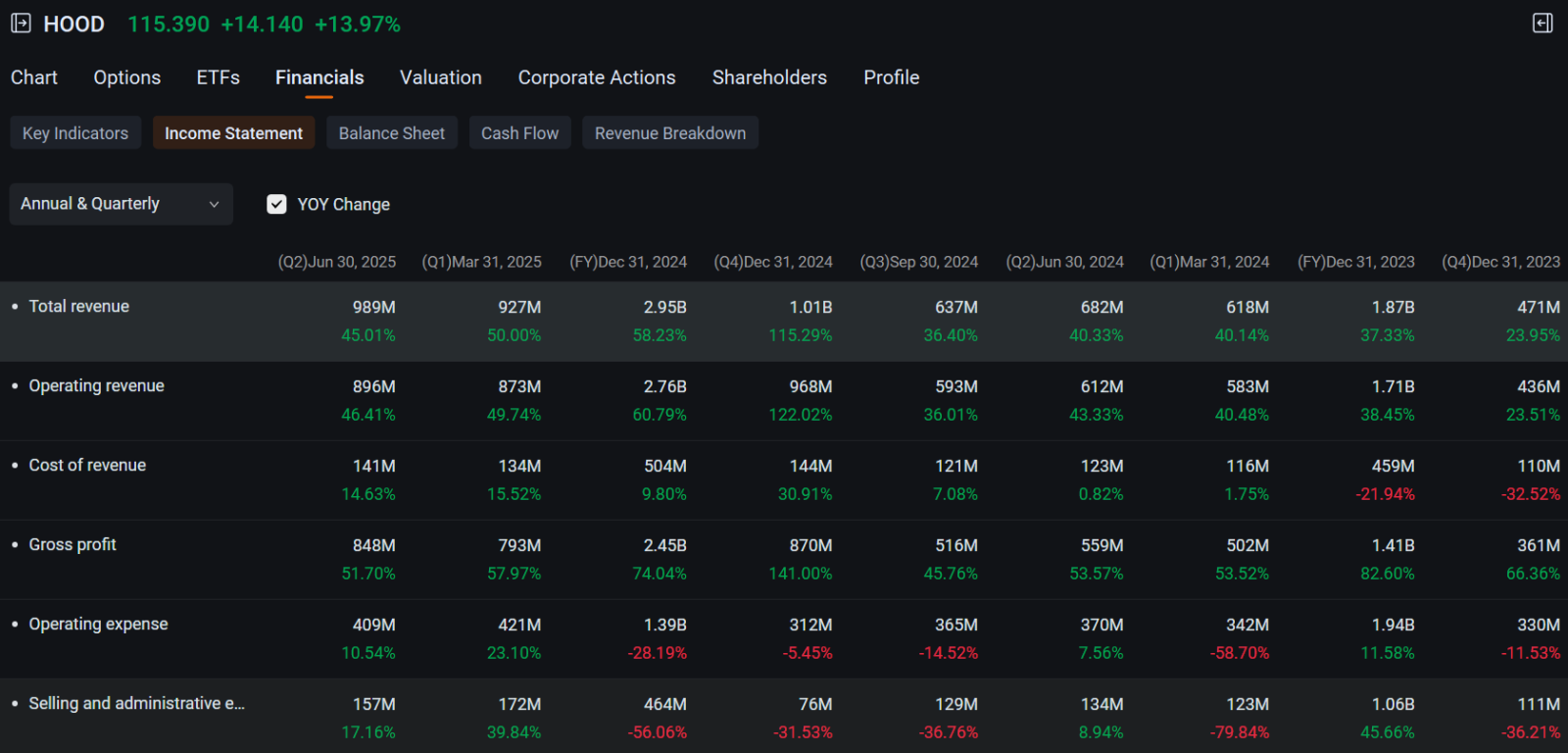The width and height of the screenshot is (1568, 753).
Task: Click the (Q2)Jun 30, 2025 column header
Action: [x=337, y=262]
